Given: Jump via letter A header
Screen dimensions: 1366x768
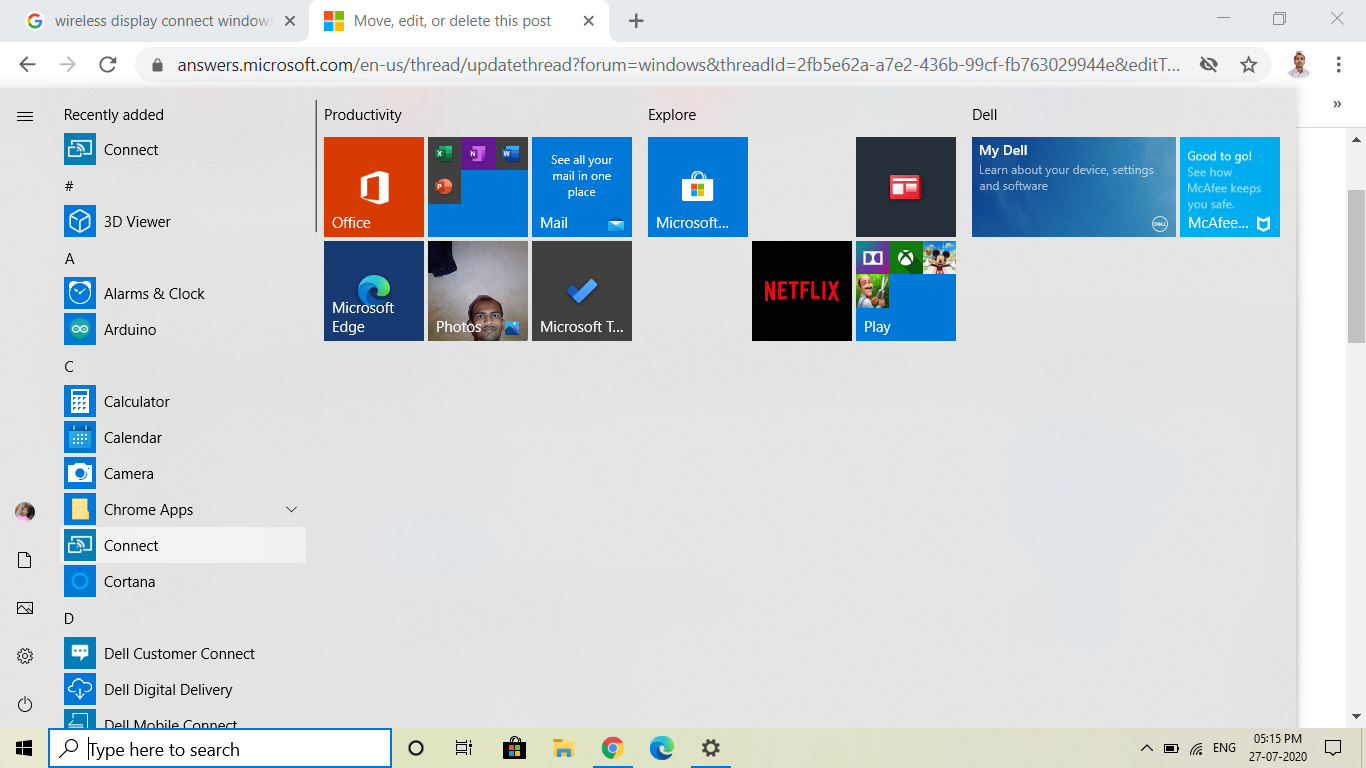Looking at the screenshot, I should coord(69,258).
